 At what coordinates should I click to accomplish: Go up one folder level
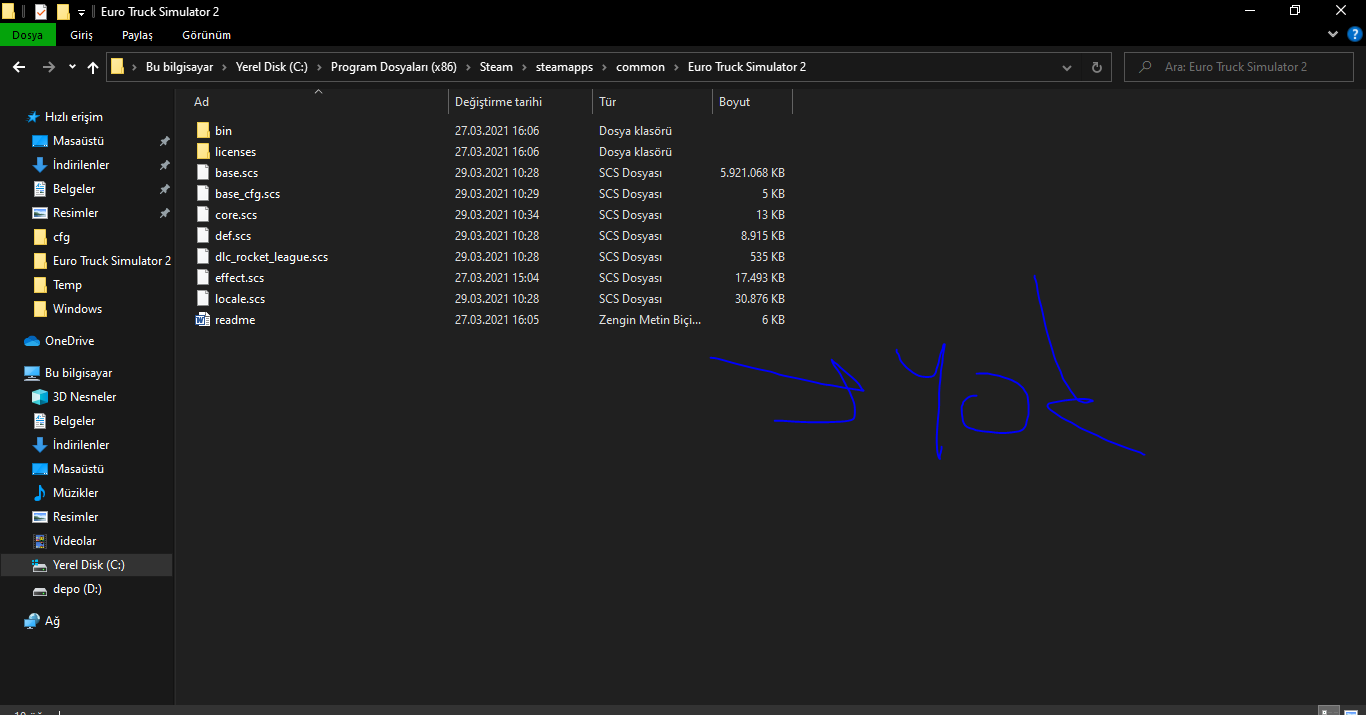pyautogui.click(x=93, y=67)
